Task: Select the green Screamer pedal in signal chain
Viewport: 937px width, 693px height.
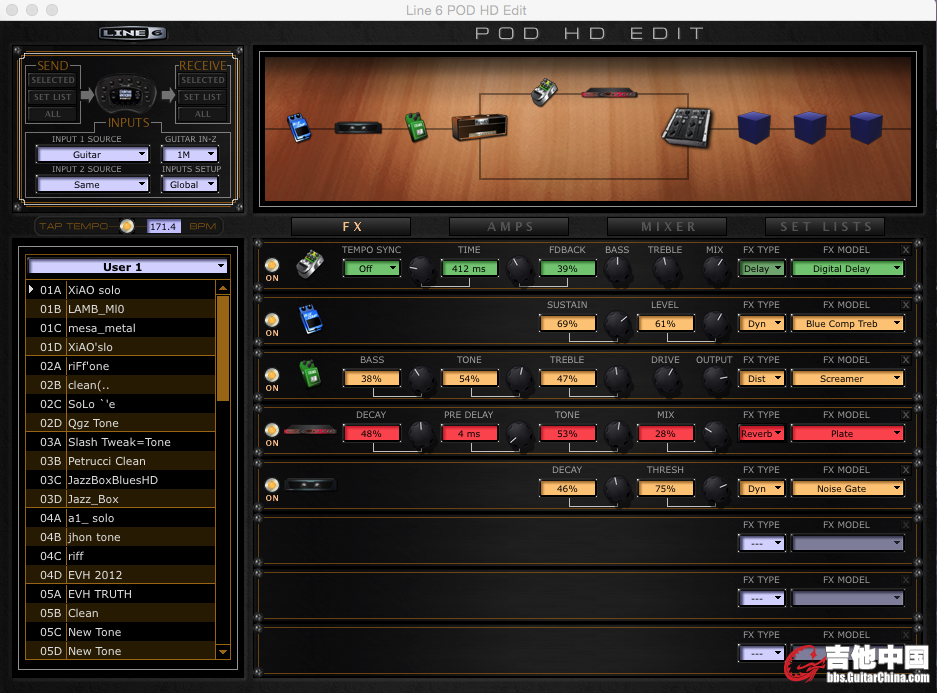Action: [415, 127]
